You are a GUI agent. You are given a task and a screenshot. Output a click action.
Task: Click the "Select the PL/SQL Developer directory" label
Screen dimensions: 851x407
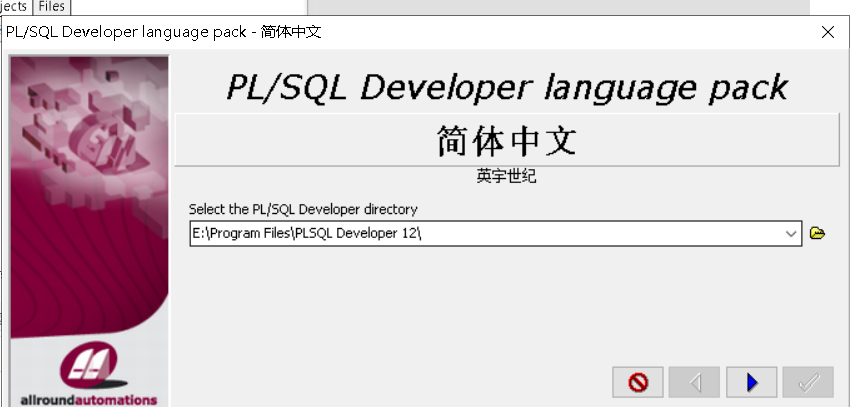(x=303, y=209)
